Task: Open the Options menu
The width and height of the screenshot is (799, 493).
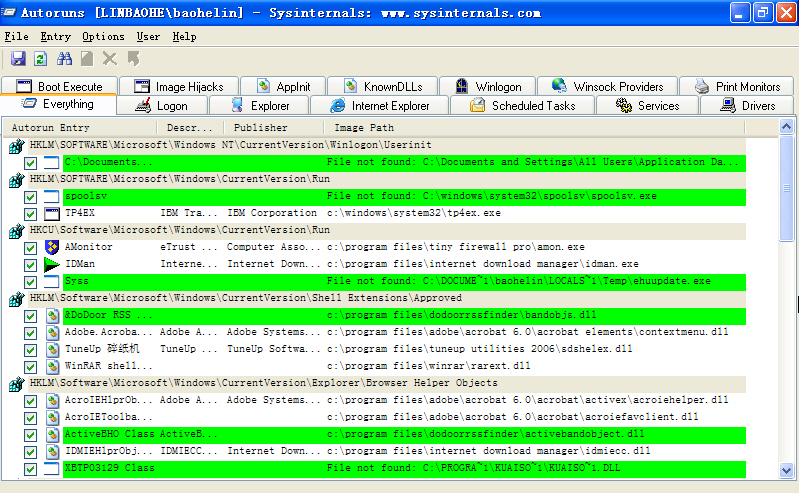Action: [103, 36]
